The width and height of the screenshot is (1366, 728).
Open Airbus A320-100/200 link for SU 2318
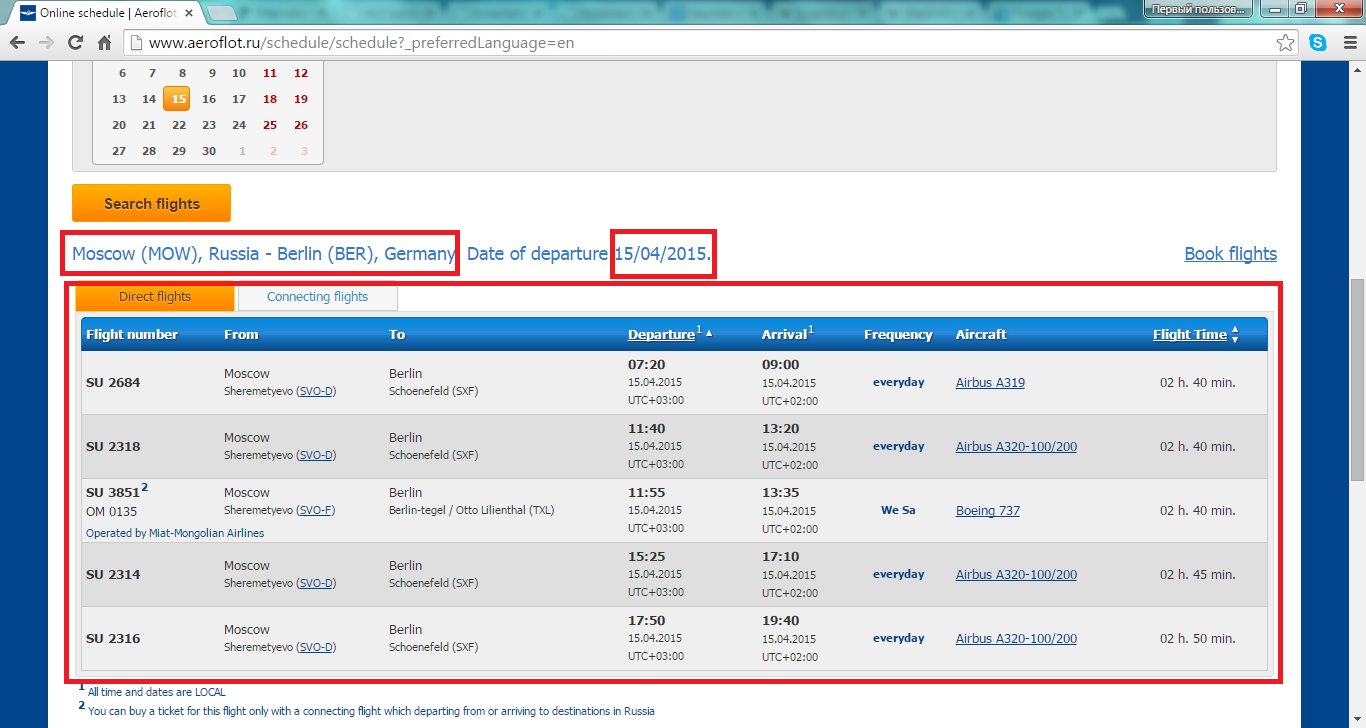[x=1016, y=446]
